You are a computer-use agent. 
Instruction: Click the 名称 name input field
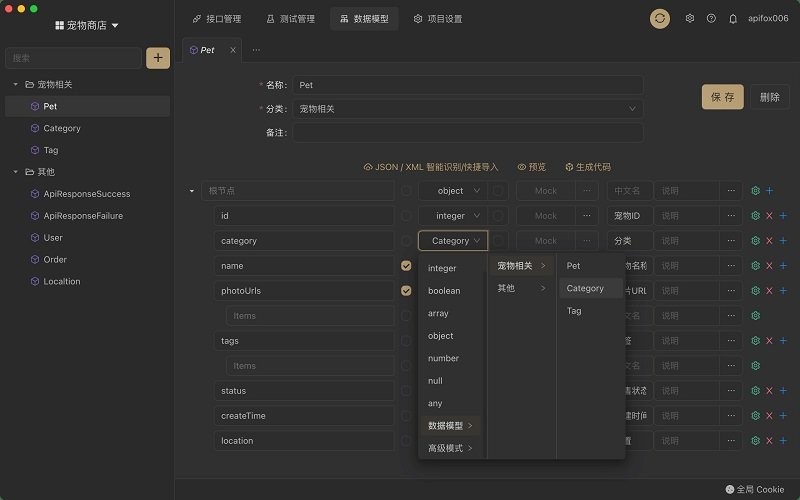pyautogui.click(x=468, y=85)
